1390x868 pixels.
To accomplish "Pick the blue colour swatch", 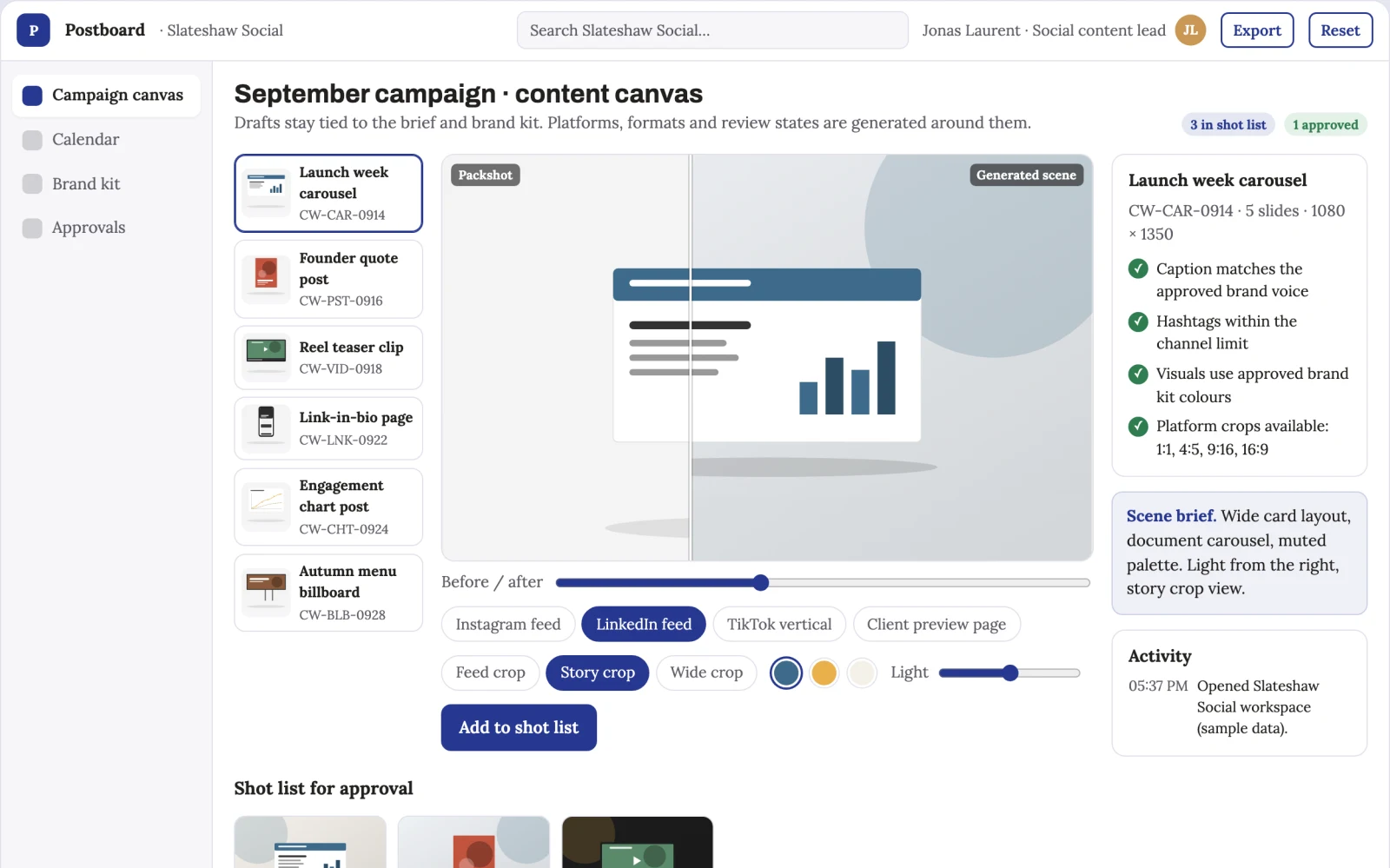I will (786, 673).
